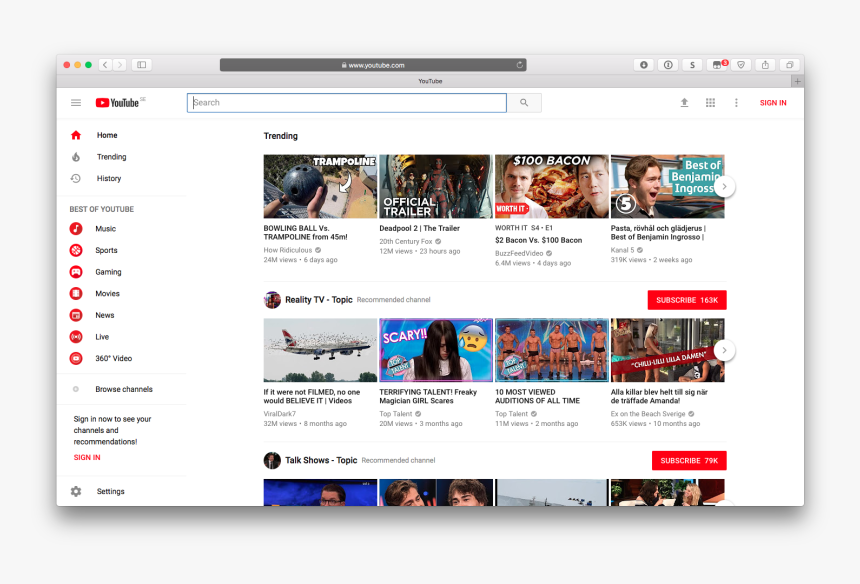Select Trending in the sidebar

[111, 157]
